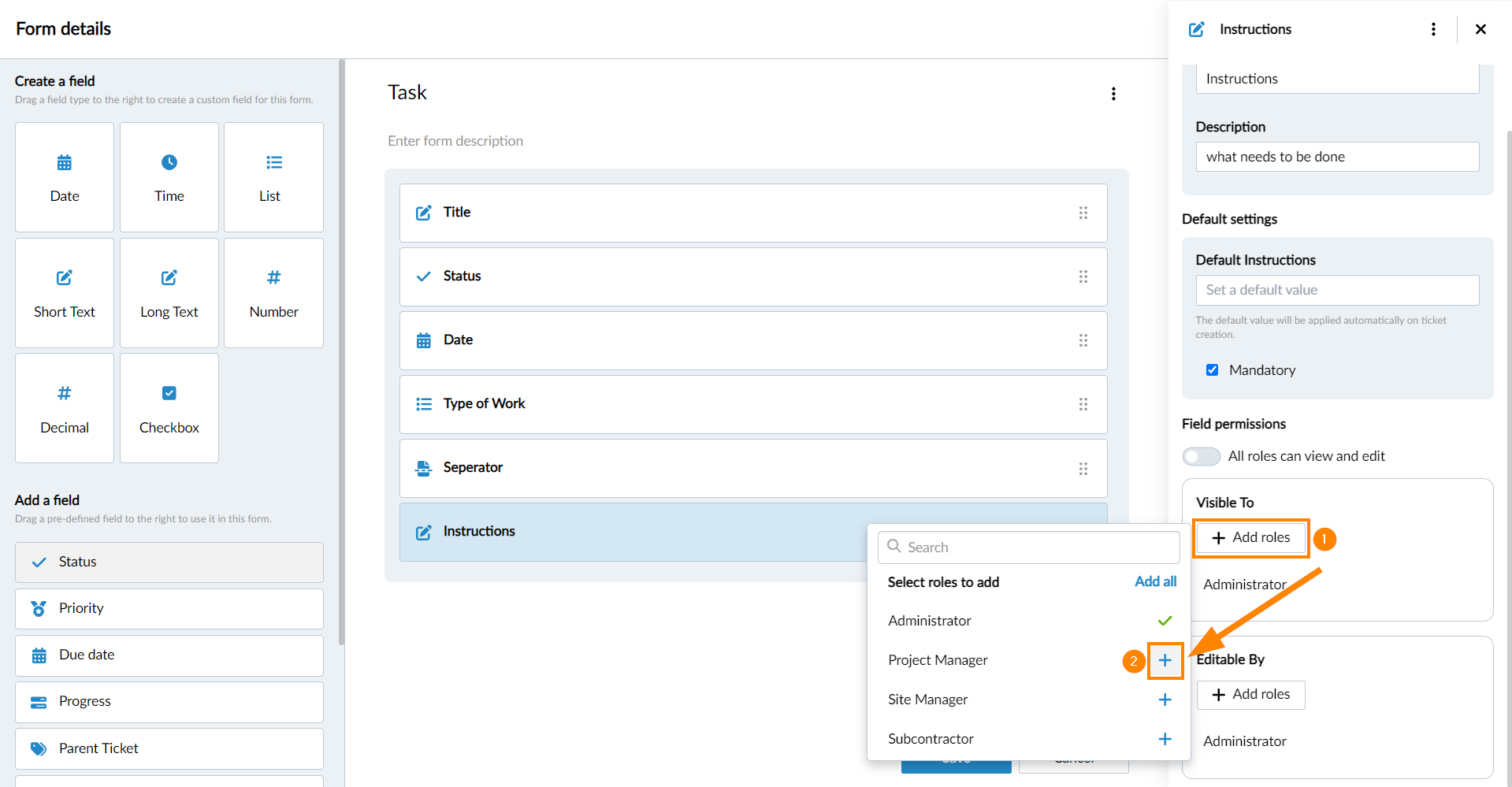Select the Seperator field row
Viewport: 1512px width, 787px height.
click(x=753, y=468)
